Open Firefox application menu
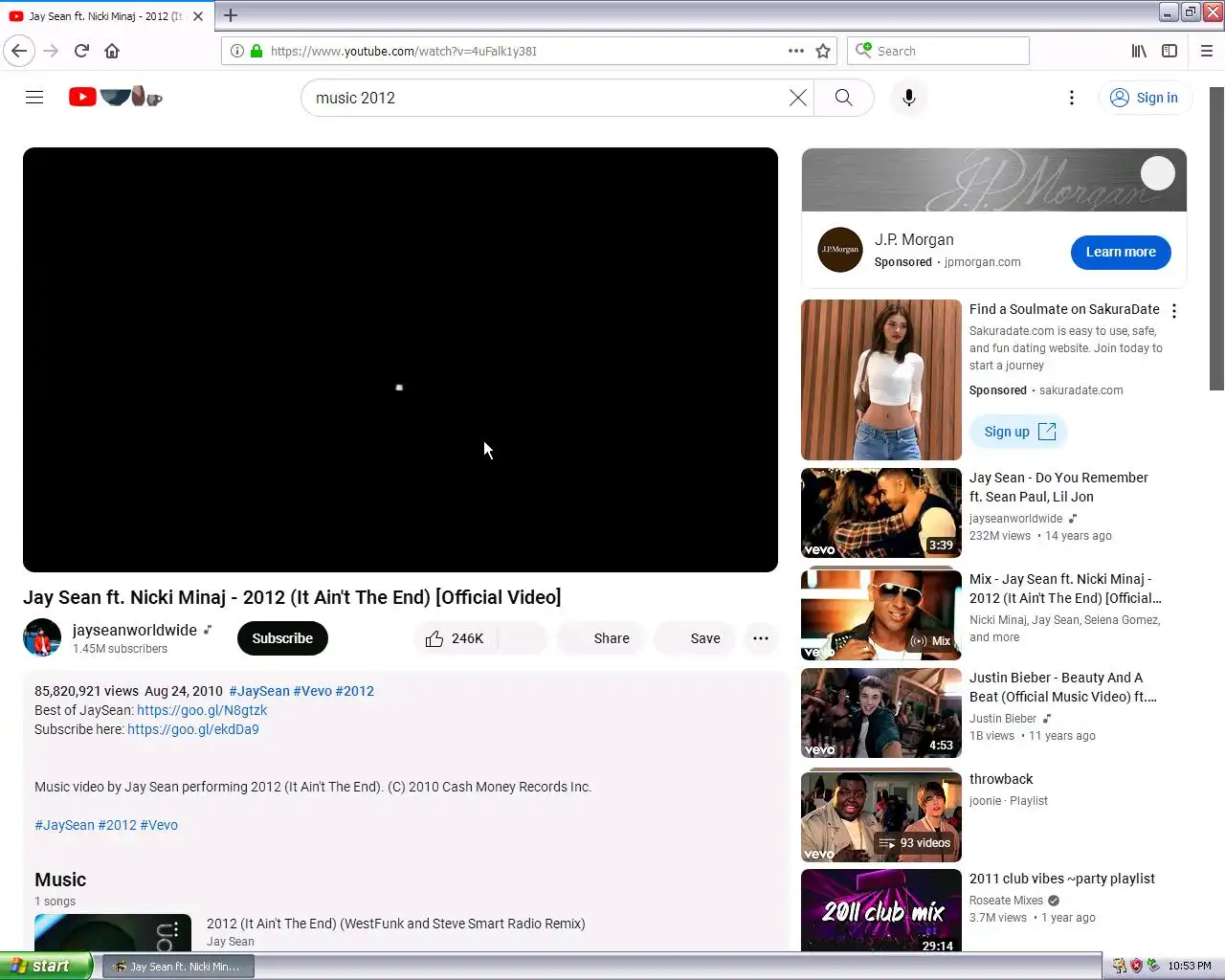 click(x=1207, y=51)
